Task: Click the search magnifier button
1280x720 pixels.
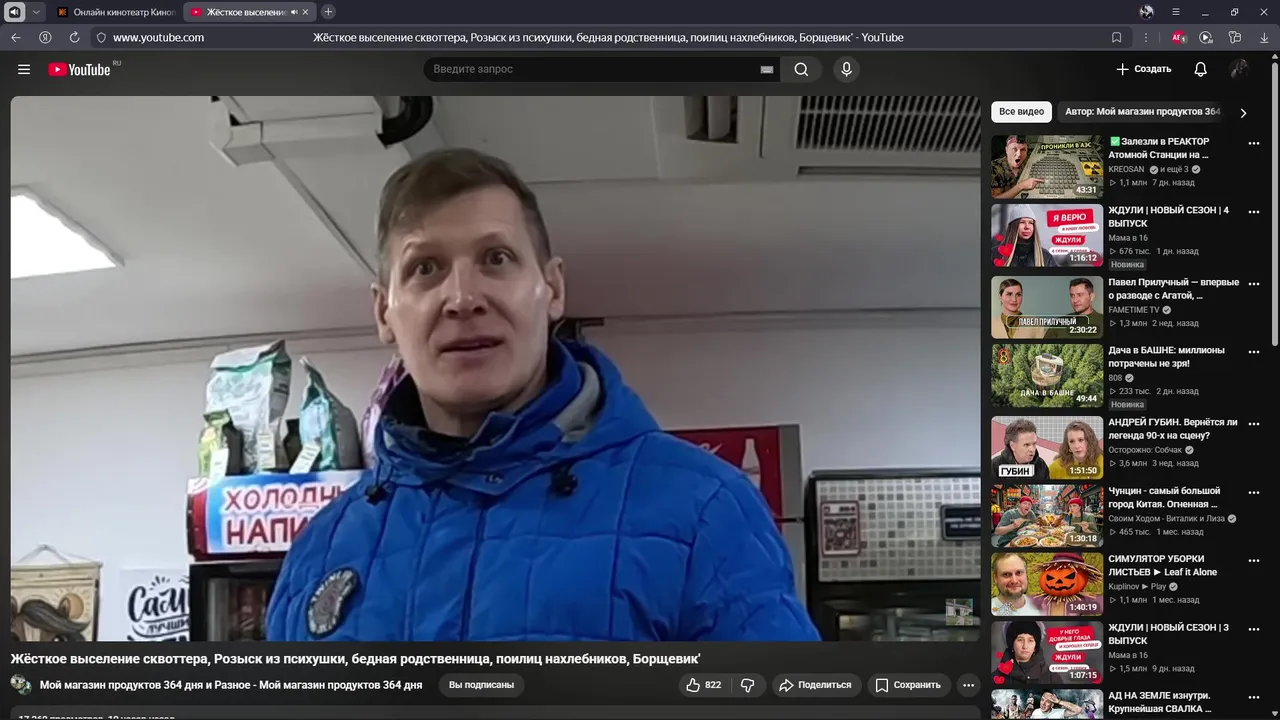Action: click(x=801, y=69)
